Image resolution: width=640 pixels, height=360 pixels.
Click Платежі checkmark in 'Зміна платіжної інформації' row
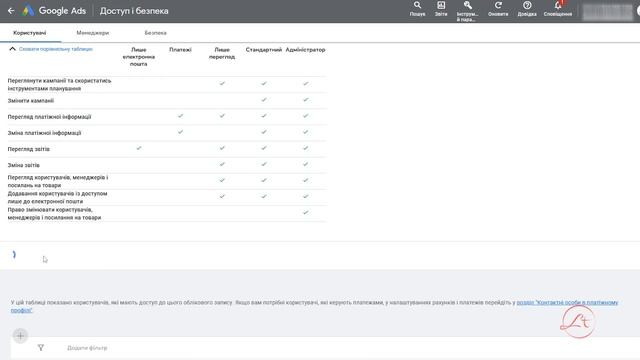tap(180, 132)
